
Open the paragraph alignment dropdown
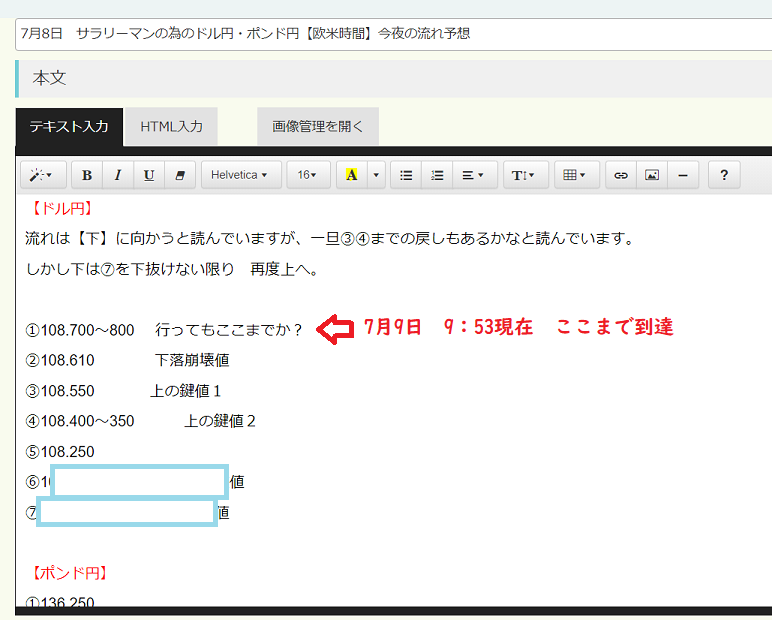pos(475,175)
